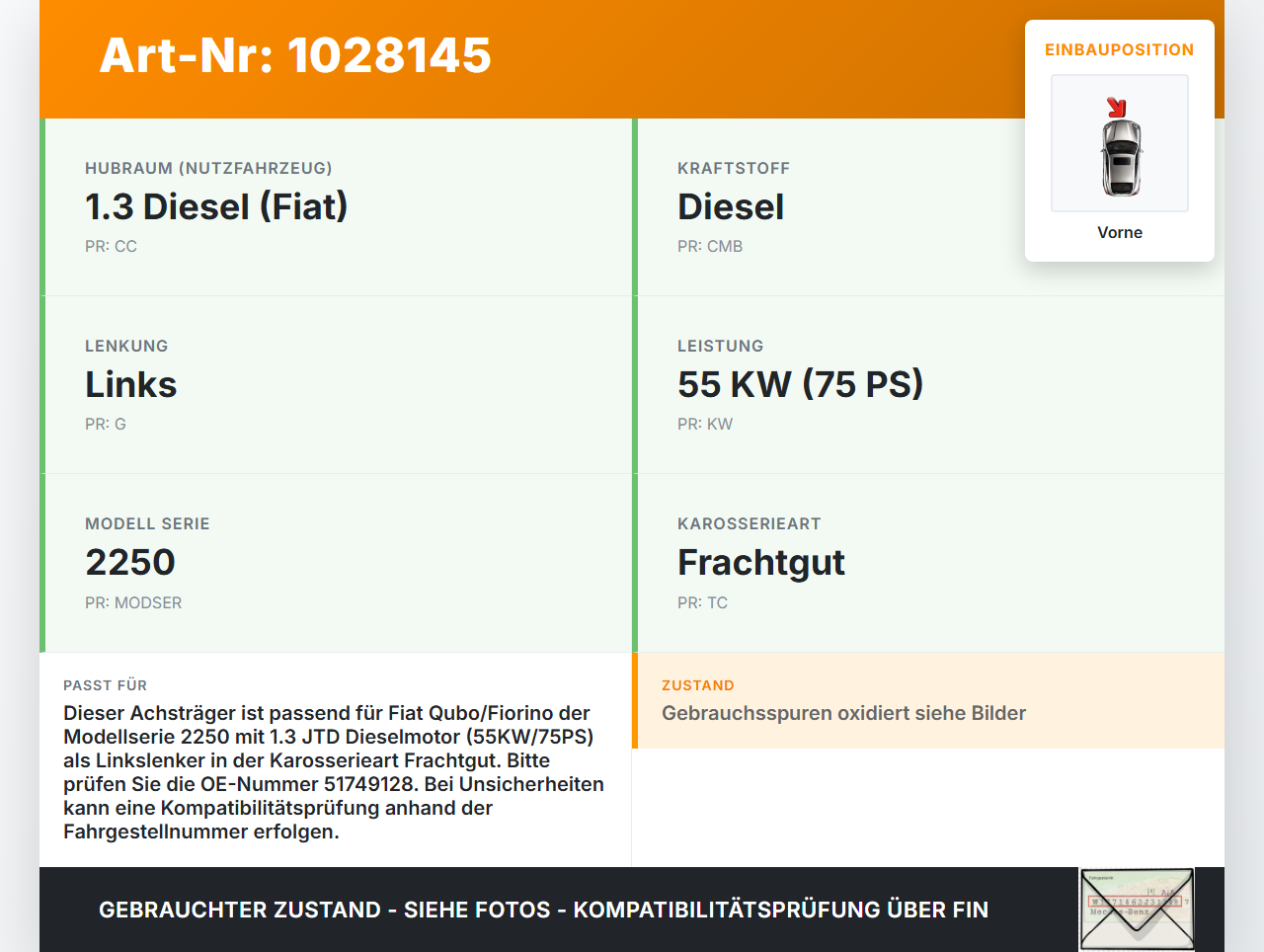Screen dimensions: 1264x952
Task: Click the PR: CMB code
Action: (710, 246)
